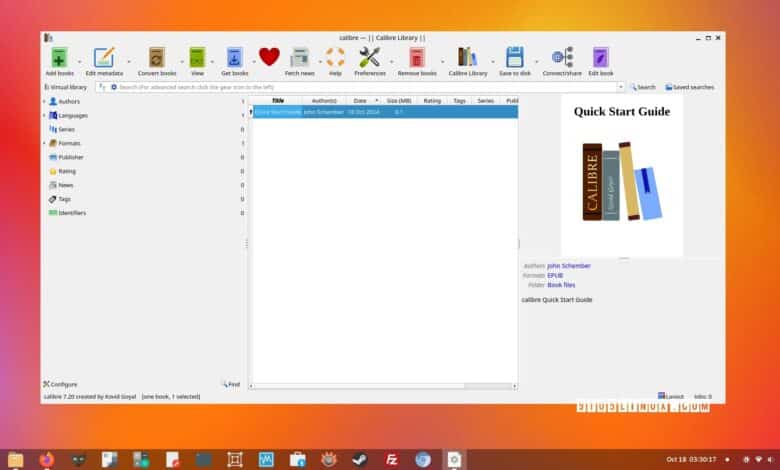Click the Jobs indicator in status bar

click(702, 396)
